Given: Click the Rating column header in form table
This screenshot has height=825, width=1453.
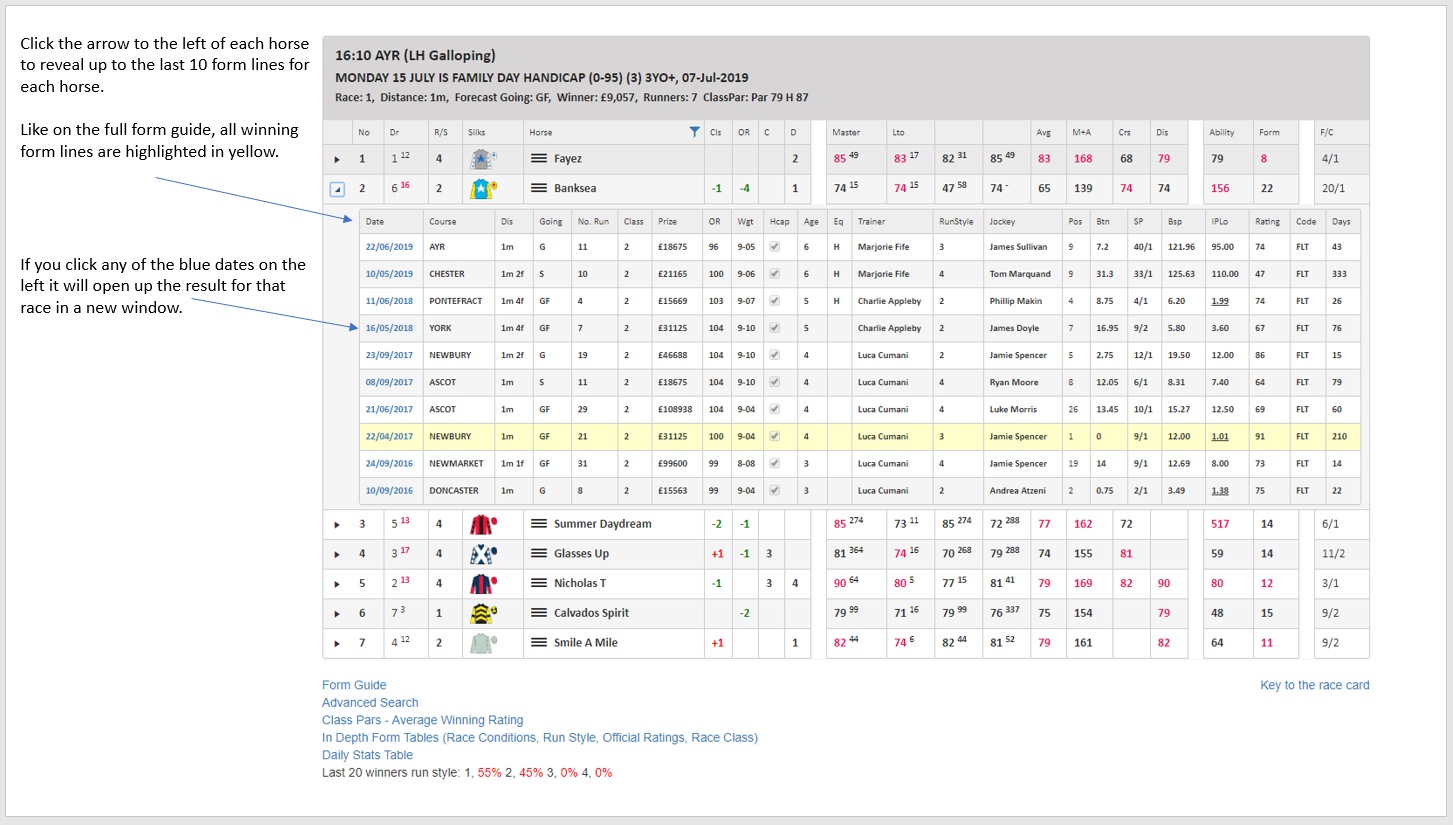Looking at the screenshot, I should click(x=1266, y=222).
